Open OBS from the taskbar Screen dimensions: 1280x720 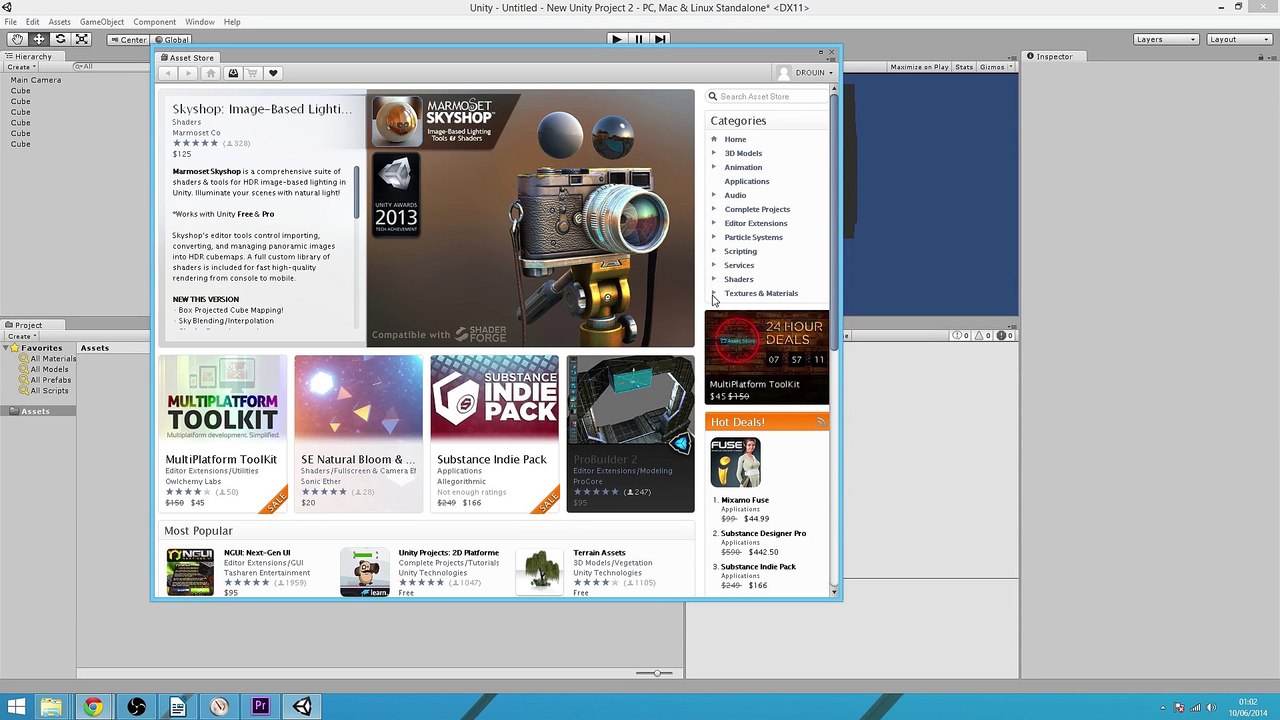[136, 707]
